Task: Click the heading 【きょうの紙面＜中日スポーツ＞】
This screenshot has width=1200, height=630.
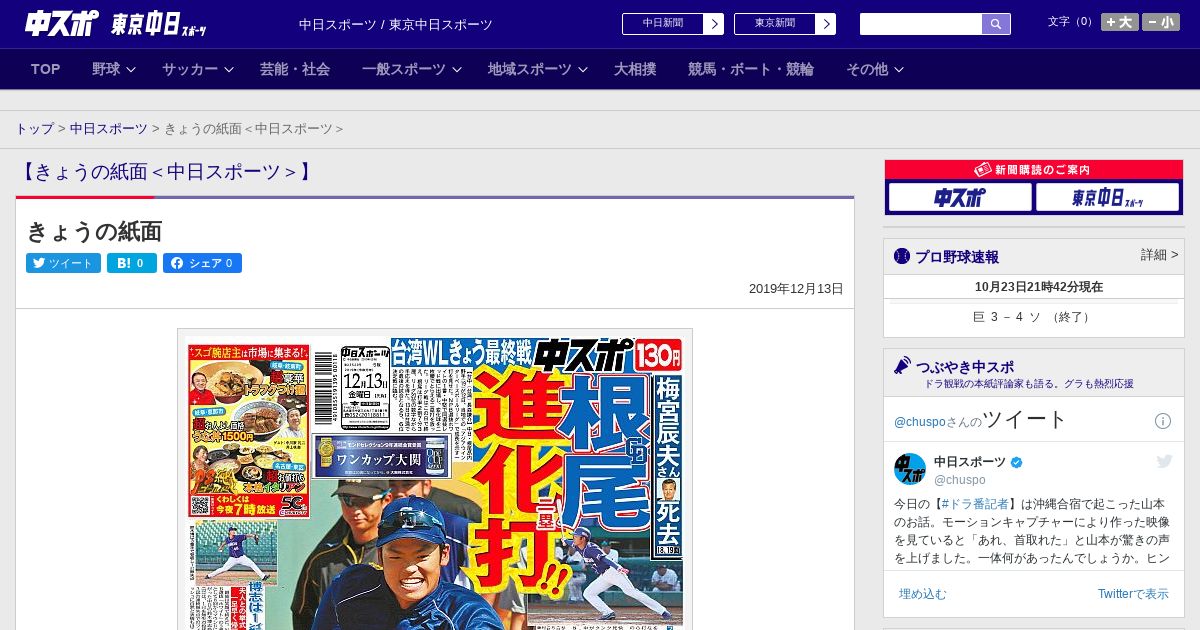Action: point(166,172)
